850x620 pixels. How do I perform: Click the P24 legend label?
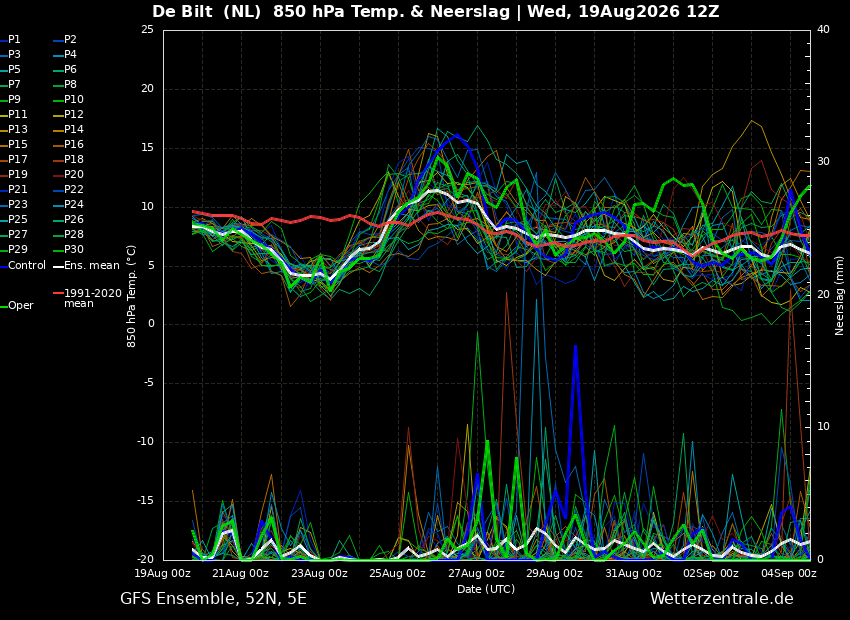click(74, 204)
